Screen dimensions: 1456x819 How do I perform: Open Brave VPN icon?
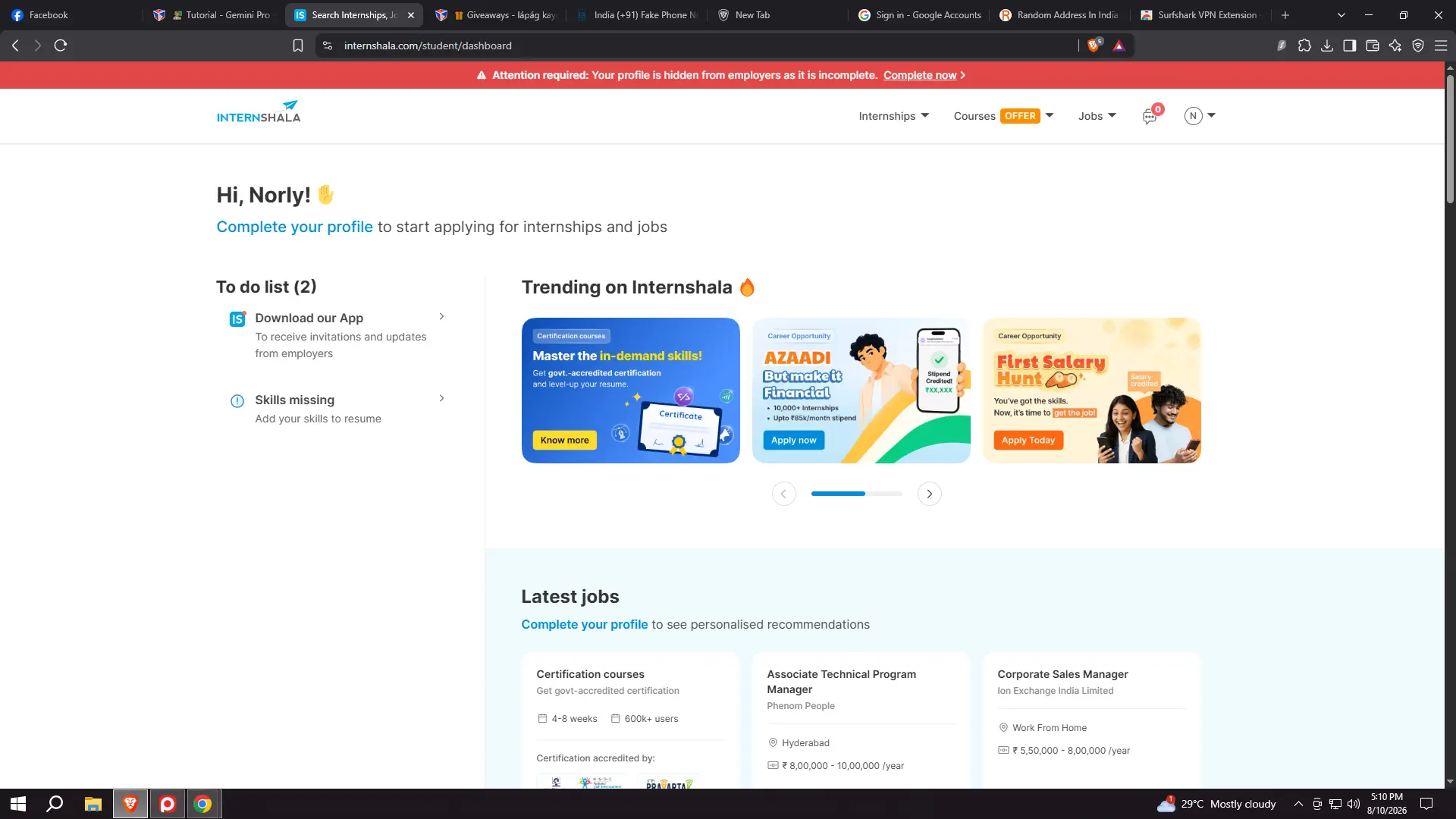[1418, 45]
